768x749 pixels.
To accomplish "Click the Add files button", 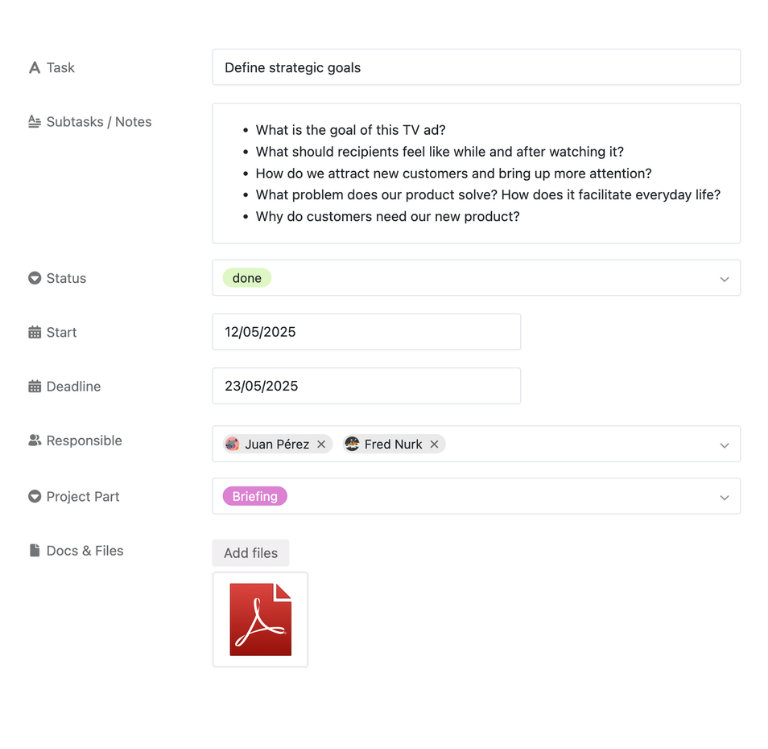I will 251,553.
